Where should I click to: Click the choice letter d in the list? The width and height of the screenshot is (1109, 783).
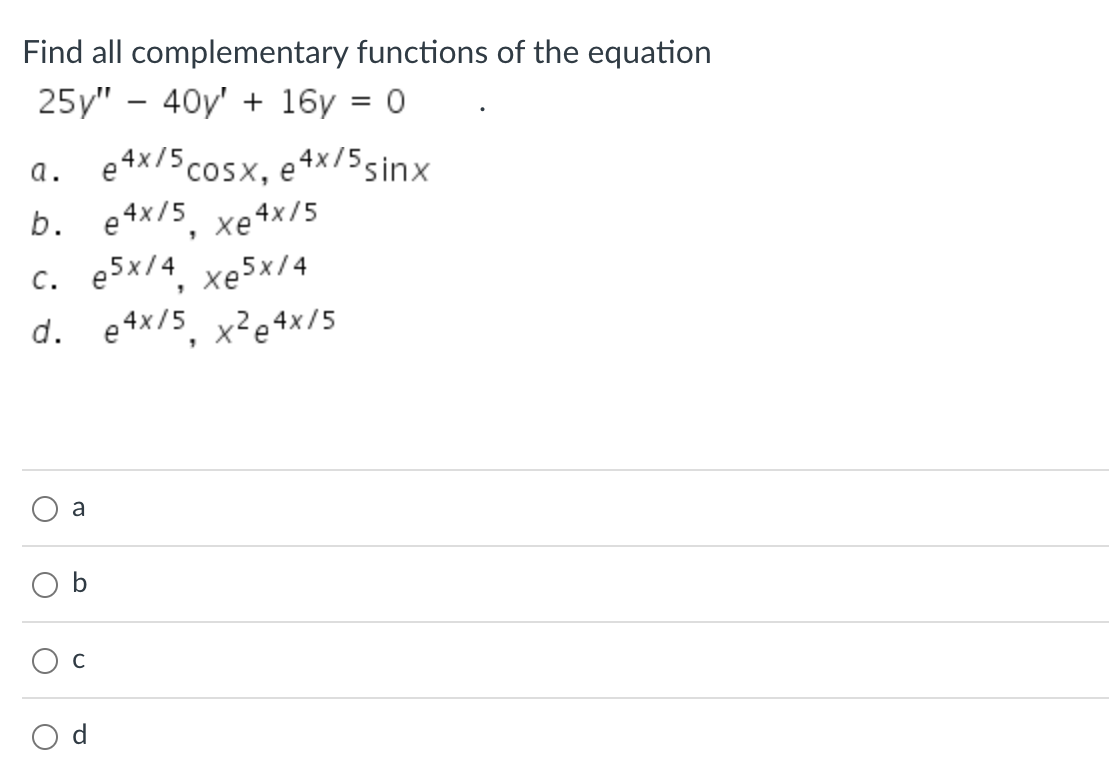(39, 328)
